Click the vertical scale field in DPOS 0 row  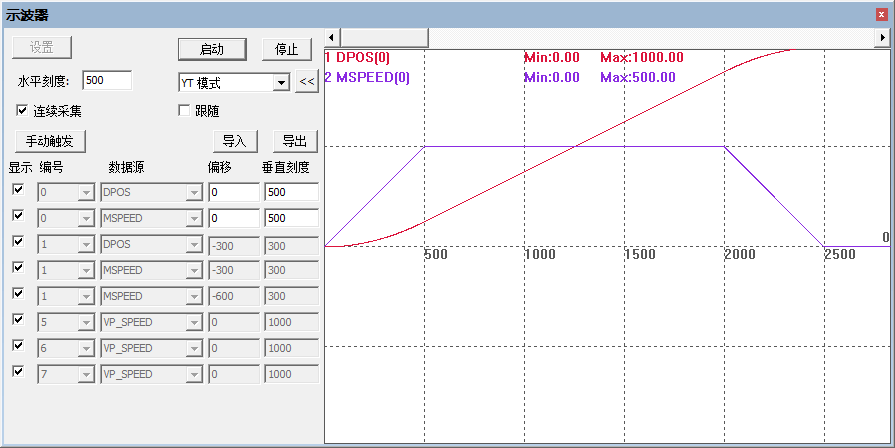292,192
